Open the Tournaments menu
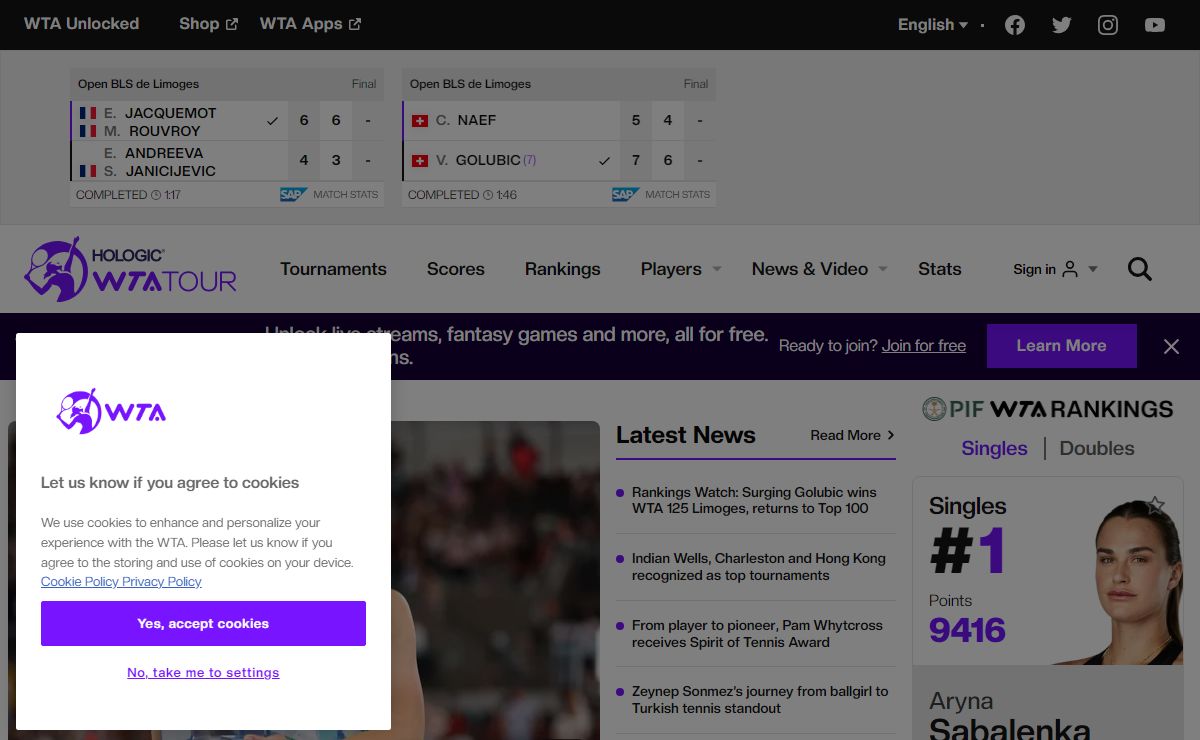Image resolution: width=1200 pixels, height=740 pixels. pyautogui.click(x=333, y=269)
